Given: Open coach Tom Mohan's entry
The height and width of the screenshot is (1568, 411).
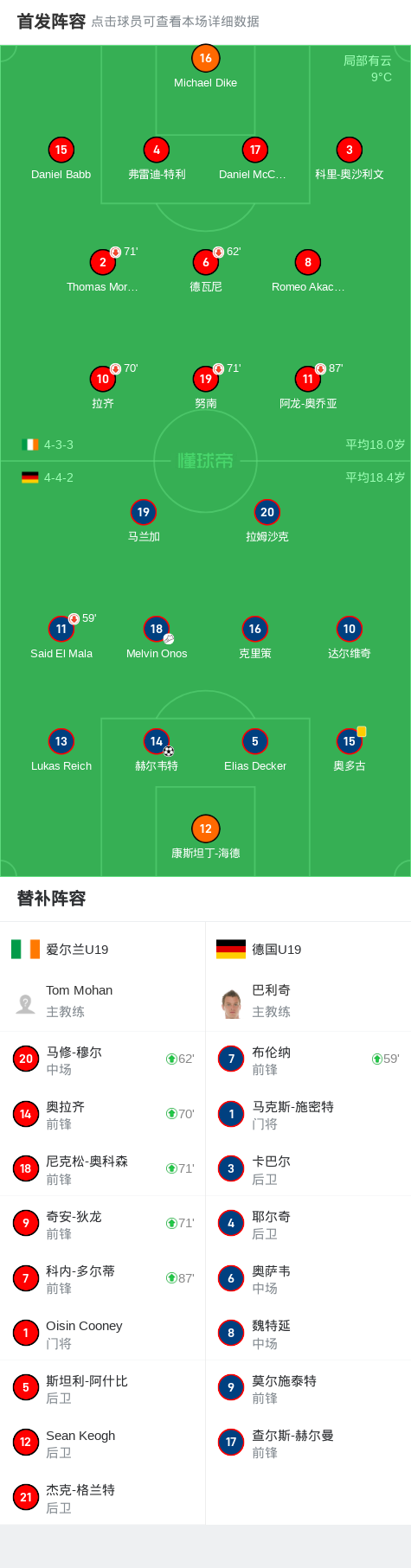Looking at the screenshot, I should 102,1001.
